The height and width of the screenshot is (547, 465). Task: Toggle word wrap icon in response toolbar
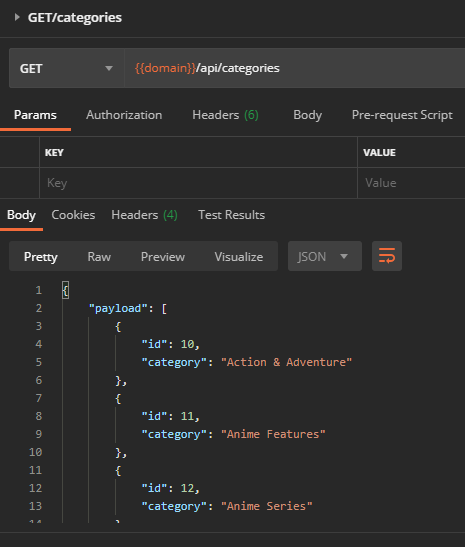coord(387,256)
